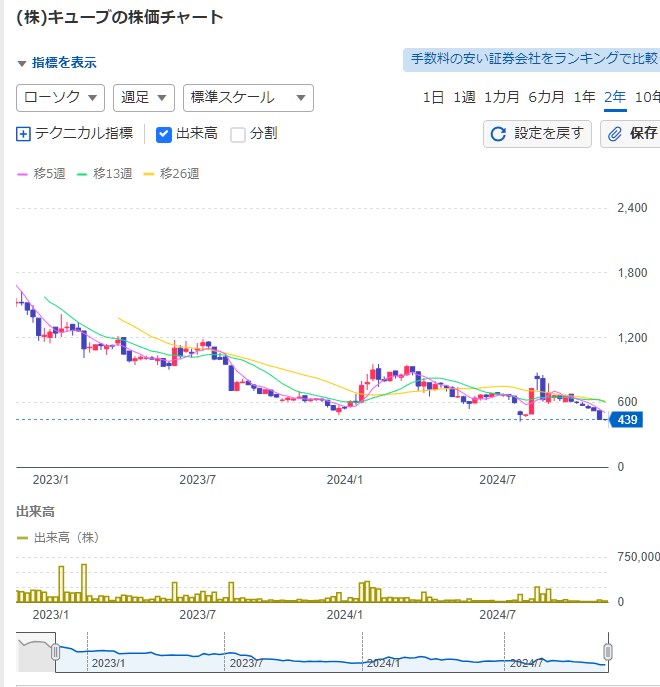Click the 出来高 section heading

click(35, 511)
